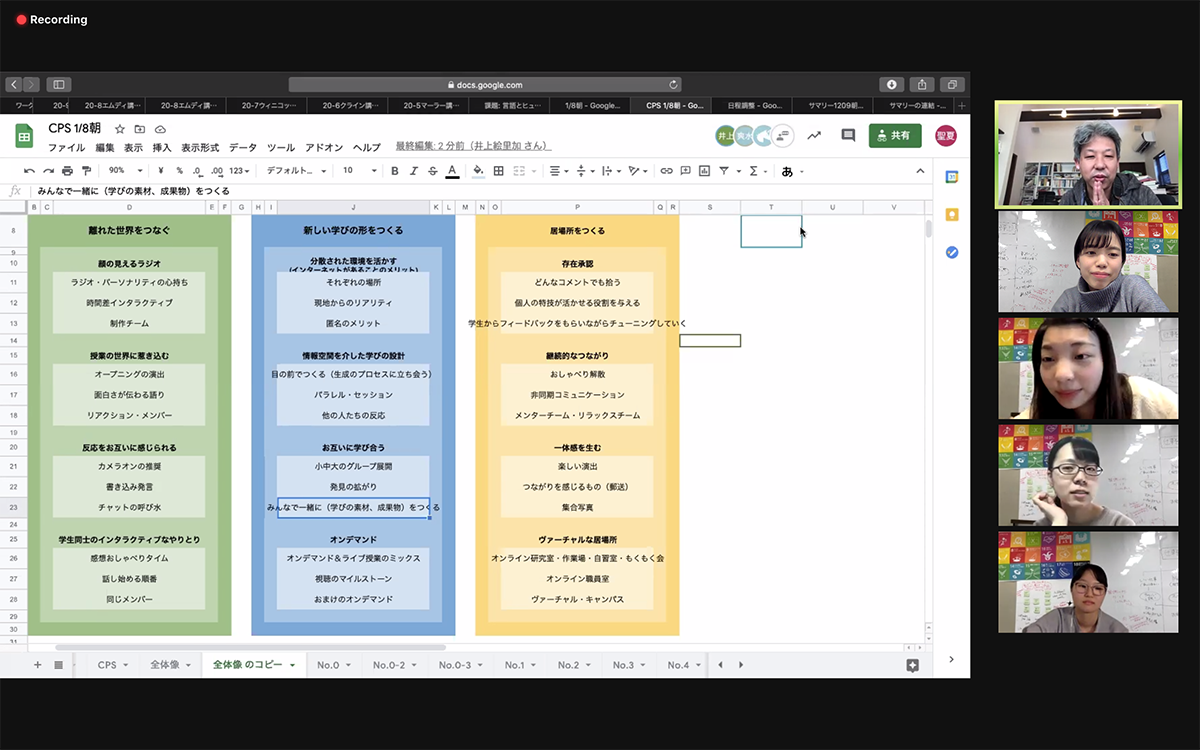Click the borders icon in toolbar
1200x750 pixels.
(499, 171)
